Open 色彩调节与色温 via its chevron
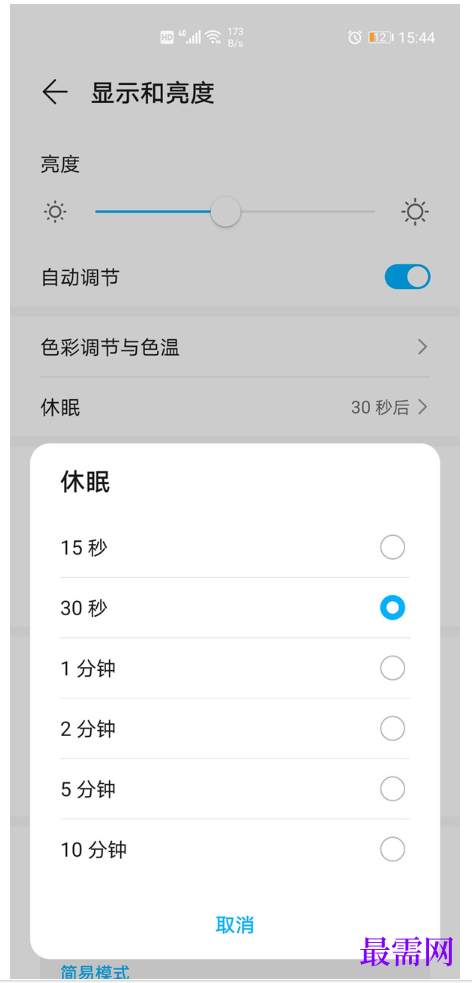This screenshot has width=472, height=983. coord(422,347)
